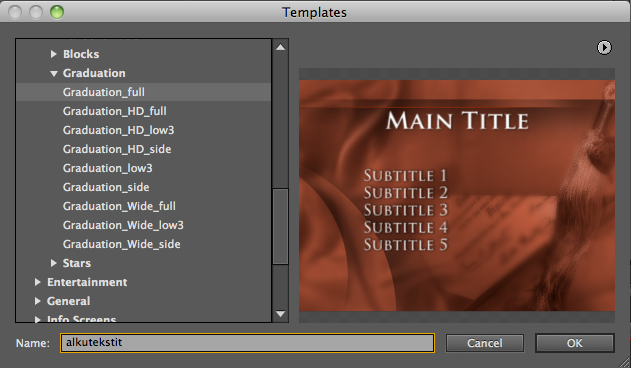Click the Stars folder label
The width and height of the screenshot is (631, 368).
click(77, 263)
